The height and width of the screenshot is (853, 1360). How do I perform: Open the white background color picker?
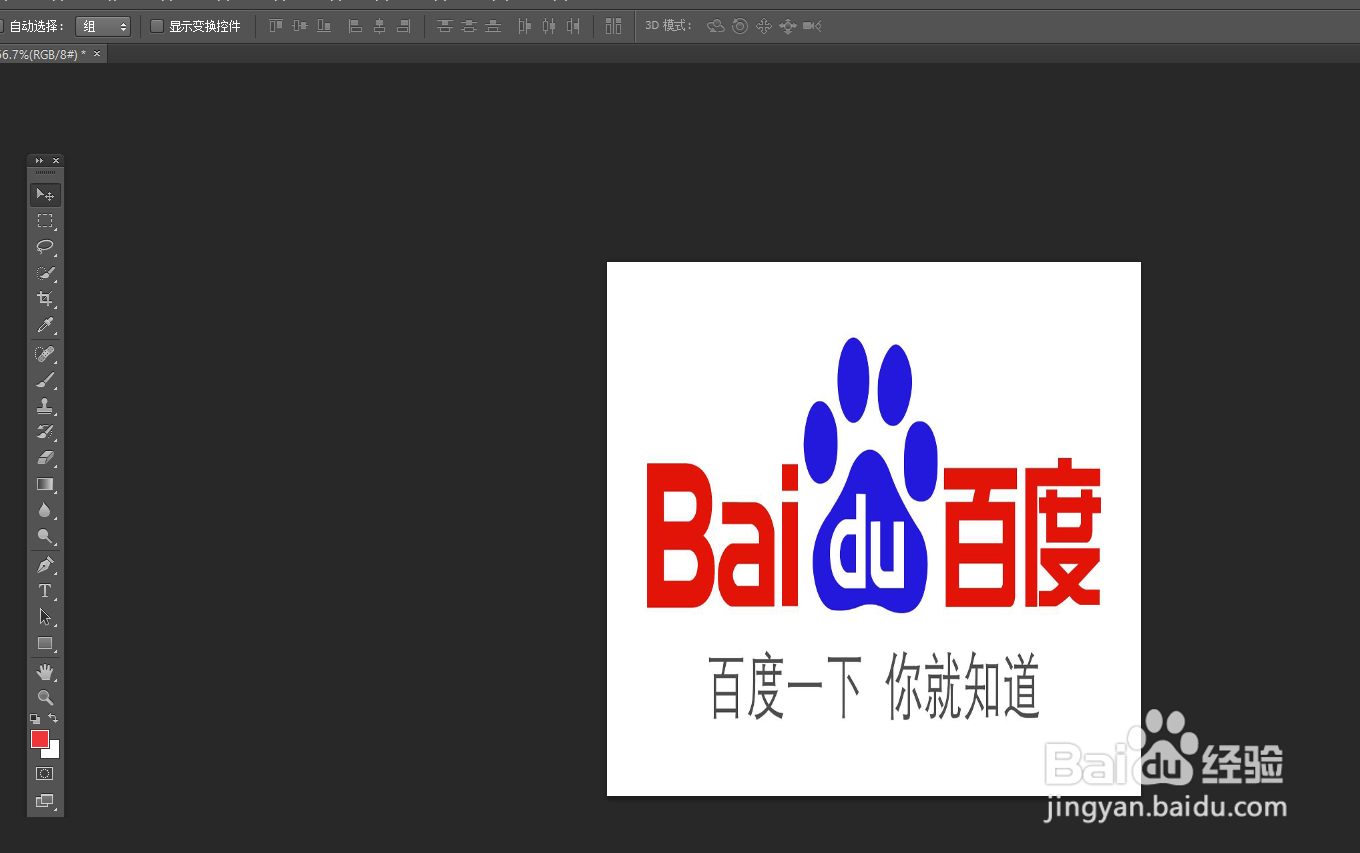tap(55, 752)
